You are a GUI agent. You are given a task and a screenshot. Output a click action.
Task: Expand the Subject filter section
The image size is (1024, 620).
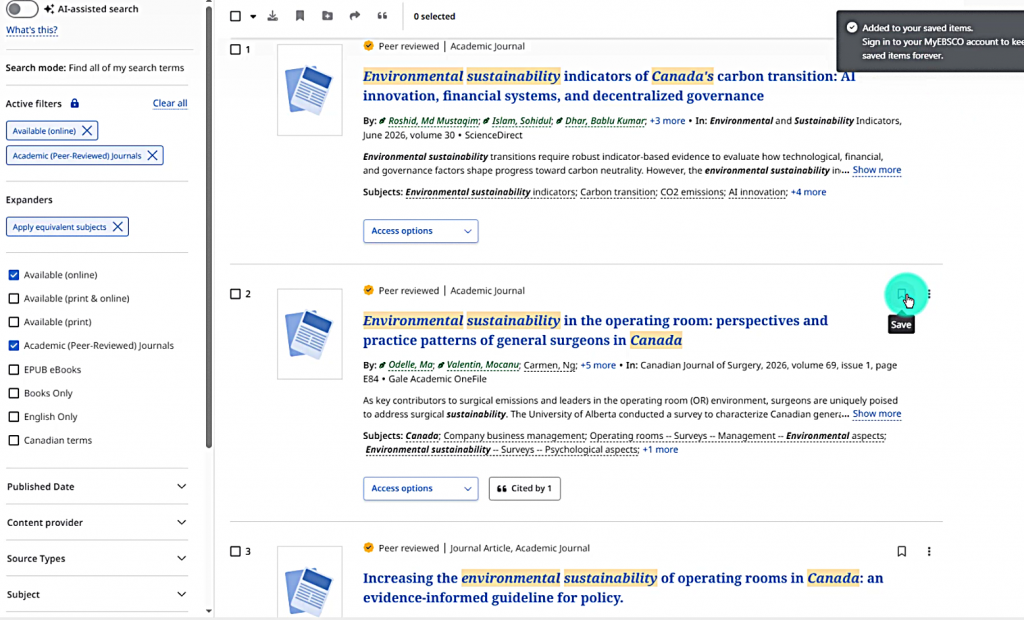click(97, 595)
